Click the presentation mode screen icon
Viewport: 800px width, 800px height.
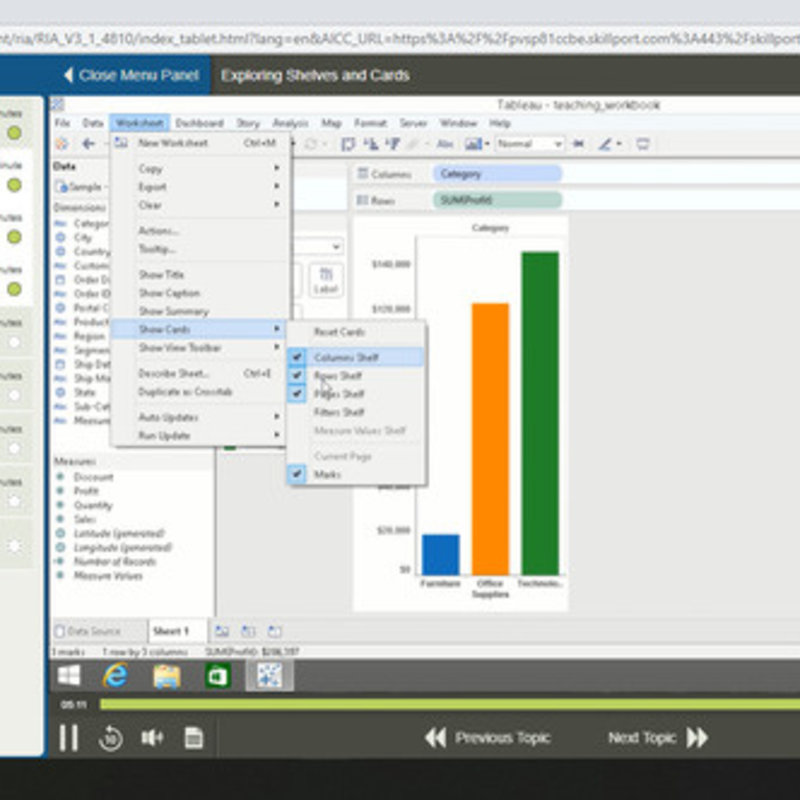tap(643, 144)
